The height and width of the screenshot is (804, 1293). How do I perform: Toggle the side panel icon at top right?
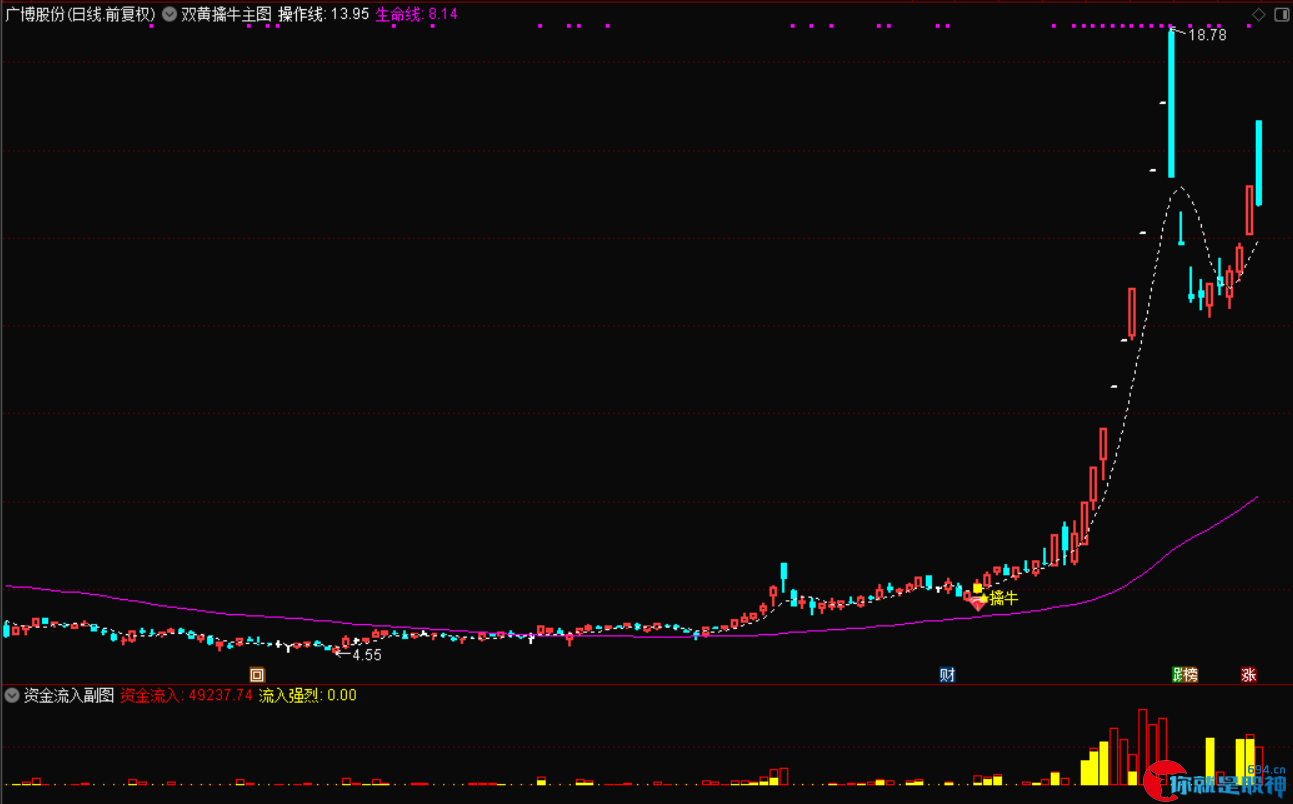1280,14
